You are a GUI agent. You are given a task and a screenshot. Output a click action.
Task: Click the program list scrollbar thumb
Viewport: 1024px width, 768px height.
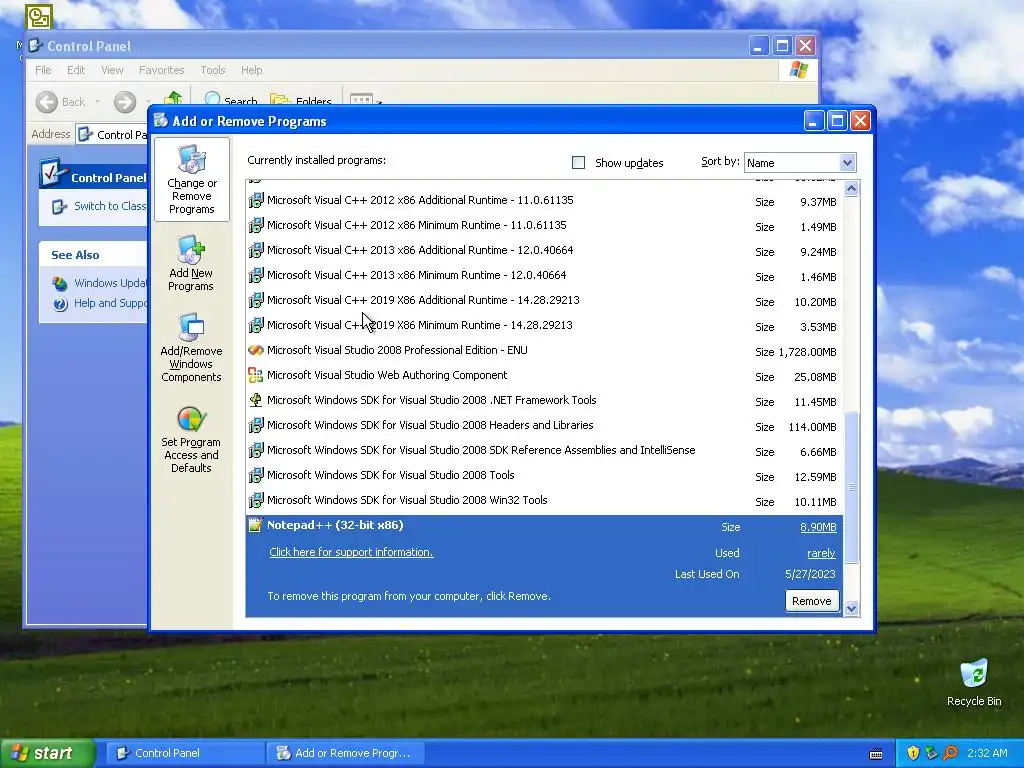[x=852, y=487]
